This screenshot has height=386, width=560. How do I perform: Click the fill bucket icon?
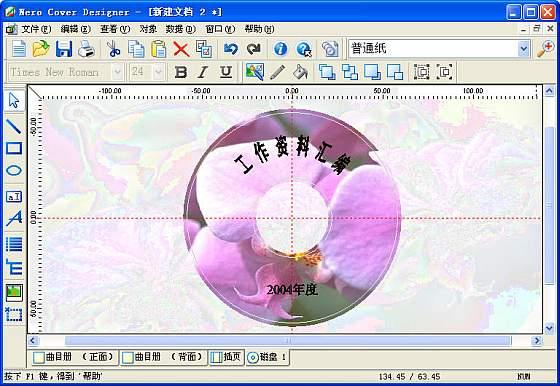300,72
